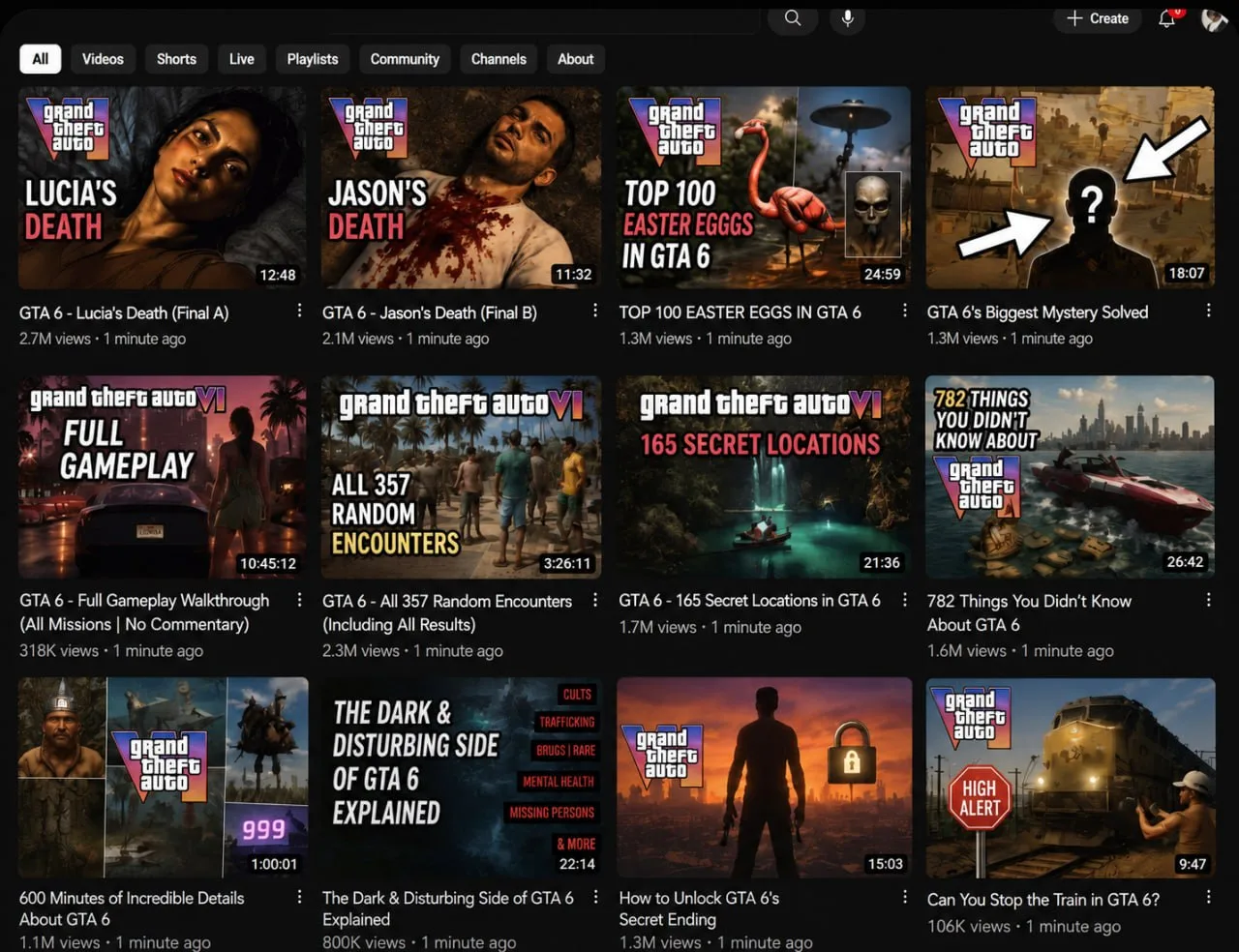Image resolution: width=1239 pixels, height=952 pixels.
Task: Open the notifications bell
Action: pyautogui.click(x=1167, y=18)
